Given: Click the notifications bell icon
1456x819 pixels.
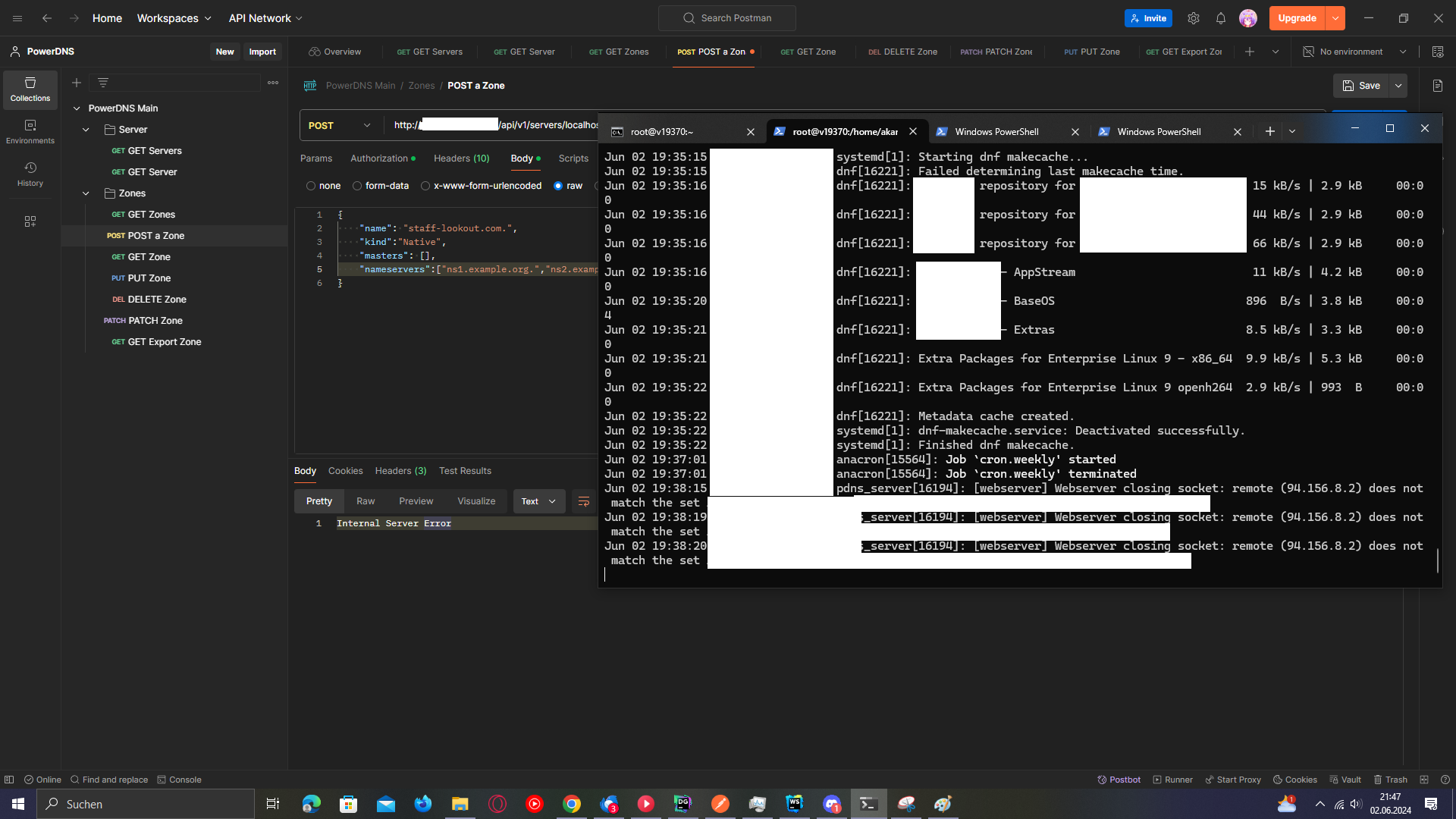Looking at the screenshot, I should tap(1221, 18).
